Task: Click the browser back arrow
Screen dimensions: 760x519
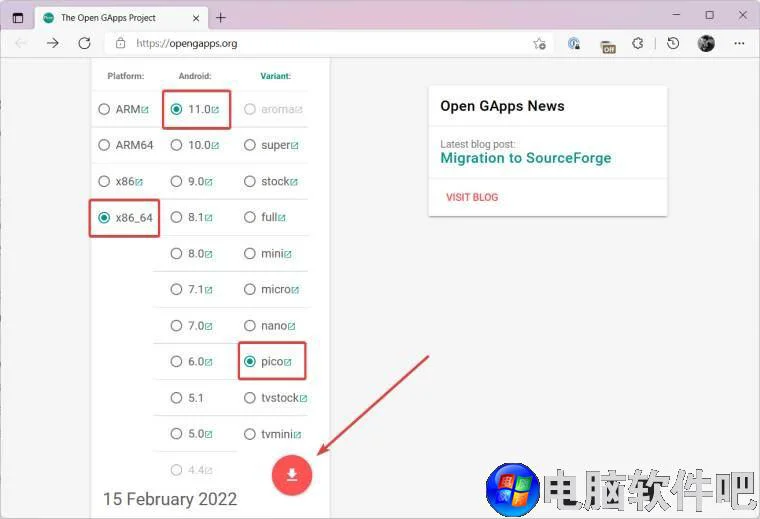Action: pos(21,44)
